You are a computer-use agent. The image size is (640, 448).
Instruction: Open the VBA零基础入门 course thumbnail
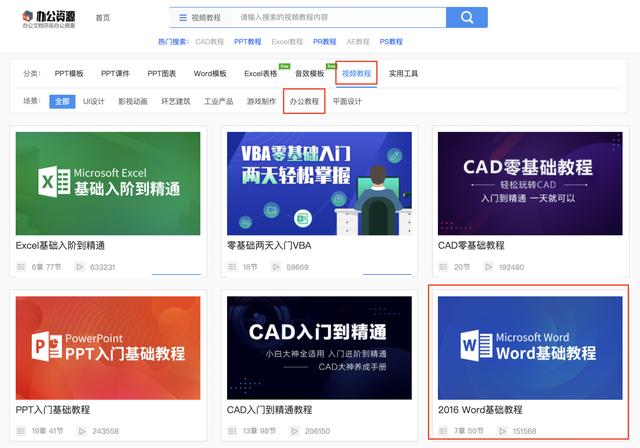pos(319,183)
